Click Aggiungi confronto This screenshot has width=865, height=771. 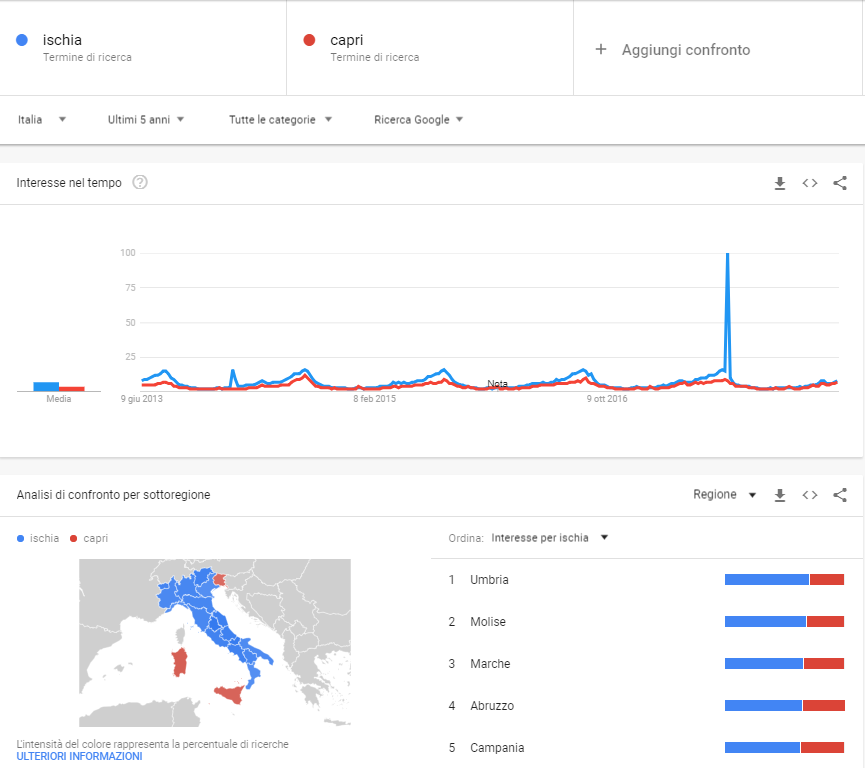tap(686, 50)
